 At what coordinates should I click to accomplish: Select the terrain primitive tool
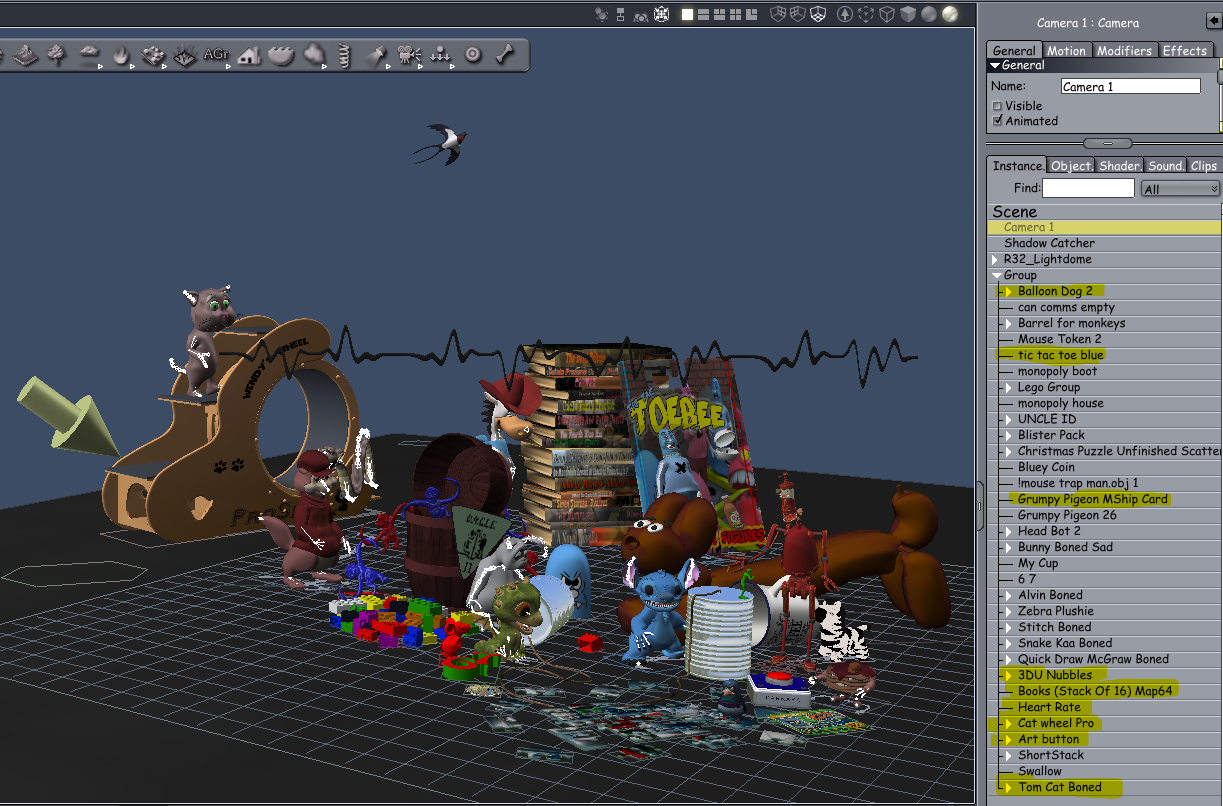tap(26, 55)
